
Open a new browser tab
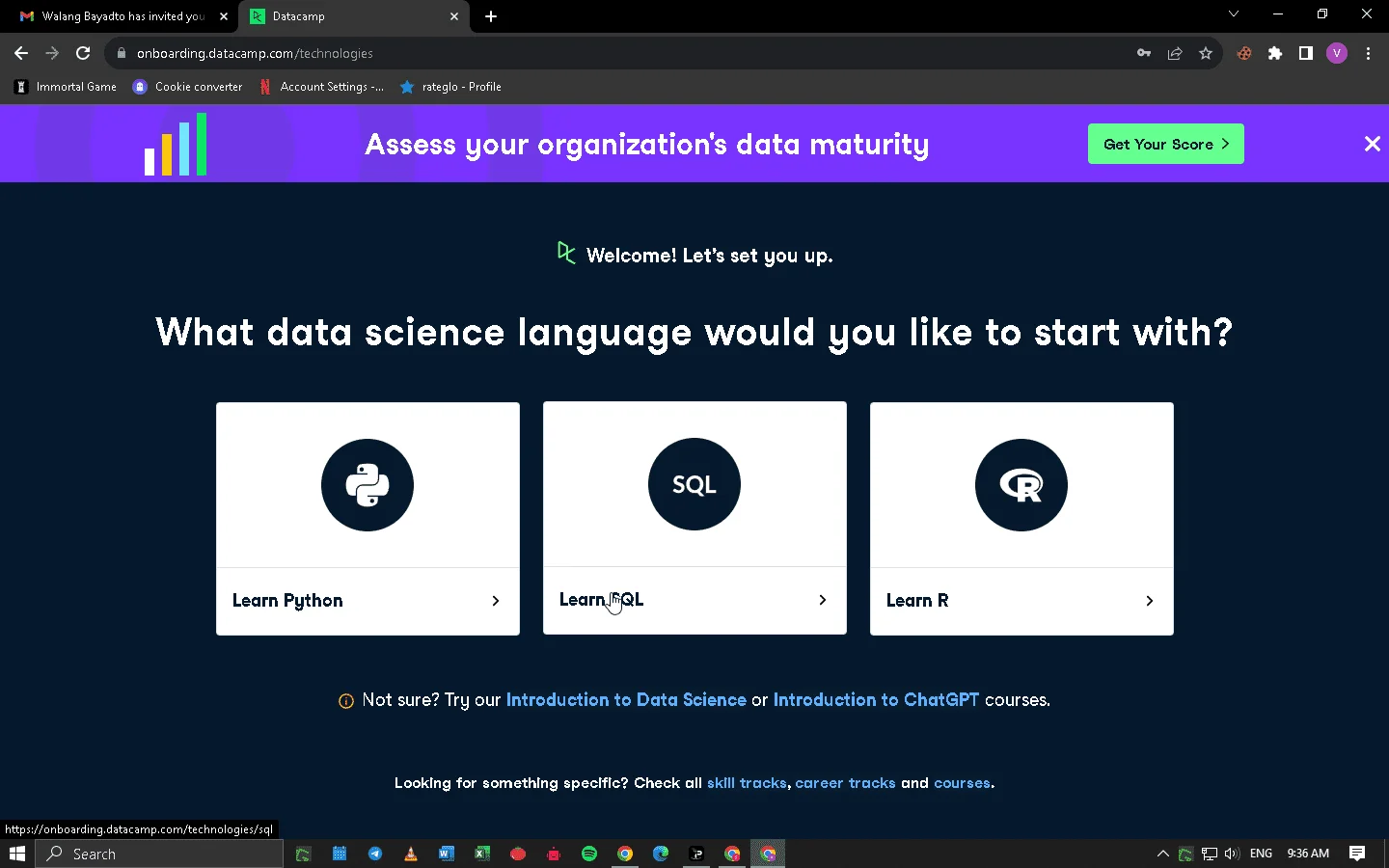pyautogui.click(x=491, y=16)
